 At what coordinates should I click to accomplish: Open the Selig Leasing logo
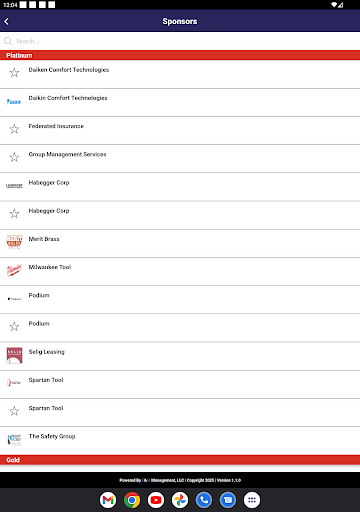point(14,355)
